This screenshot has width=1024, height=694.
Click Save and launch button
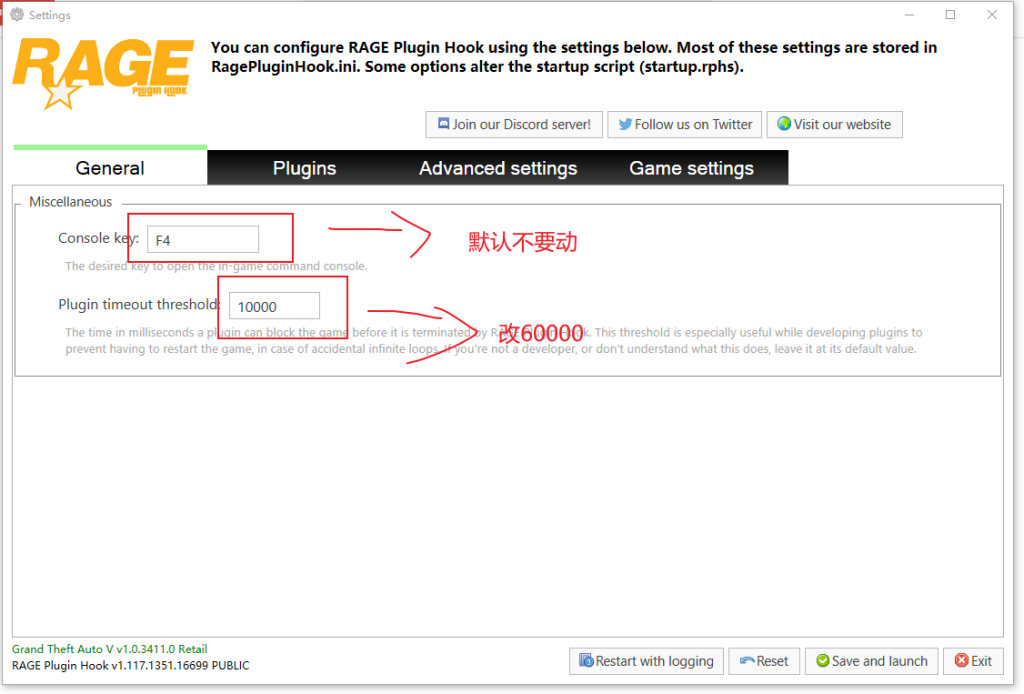(x=871, y=661)
